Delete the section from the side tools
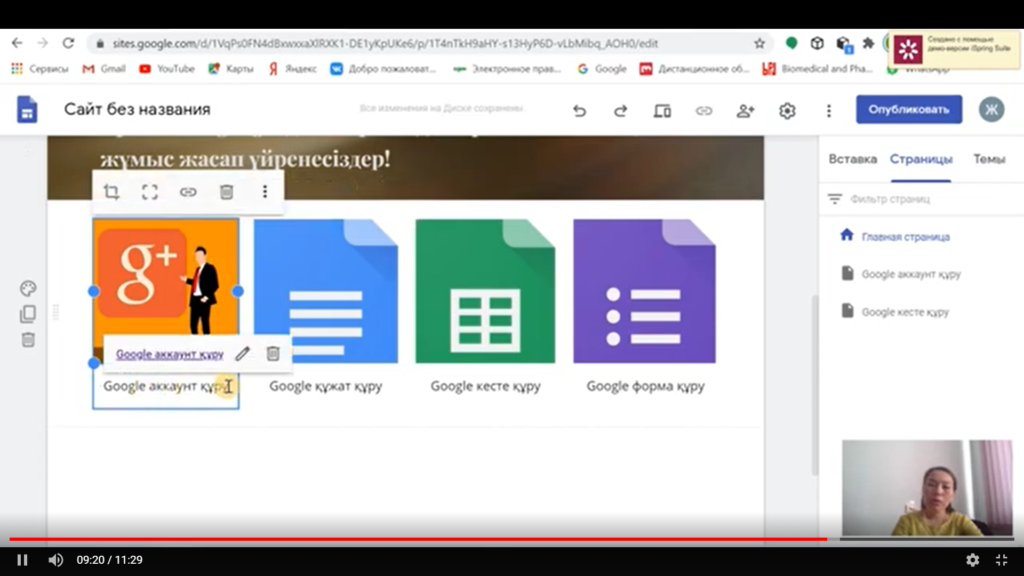 (x=27, y=340)
